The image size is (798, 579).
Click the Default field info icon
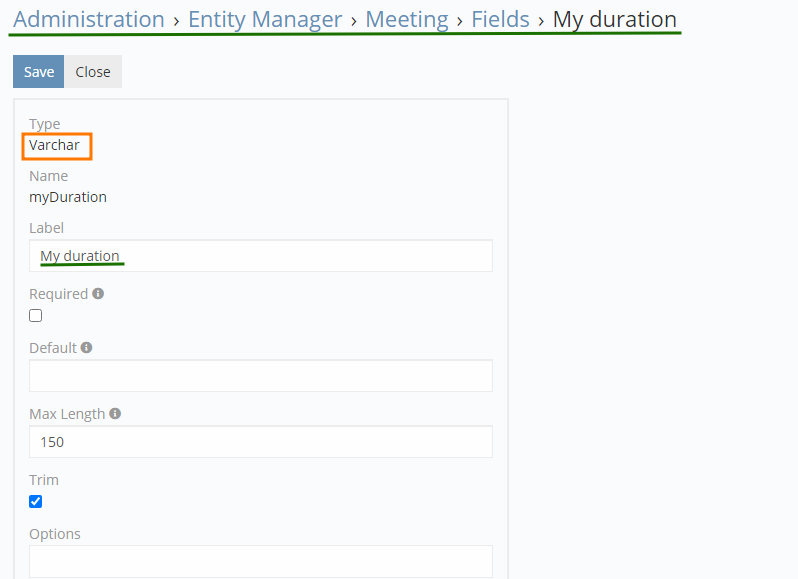(87, 348)
